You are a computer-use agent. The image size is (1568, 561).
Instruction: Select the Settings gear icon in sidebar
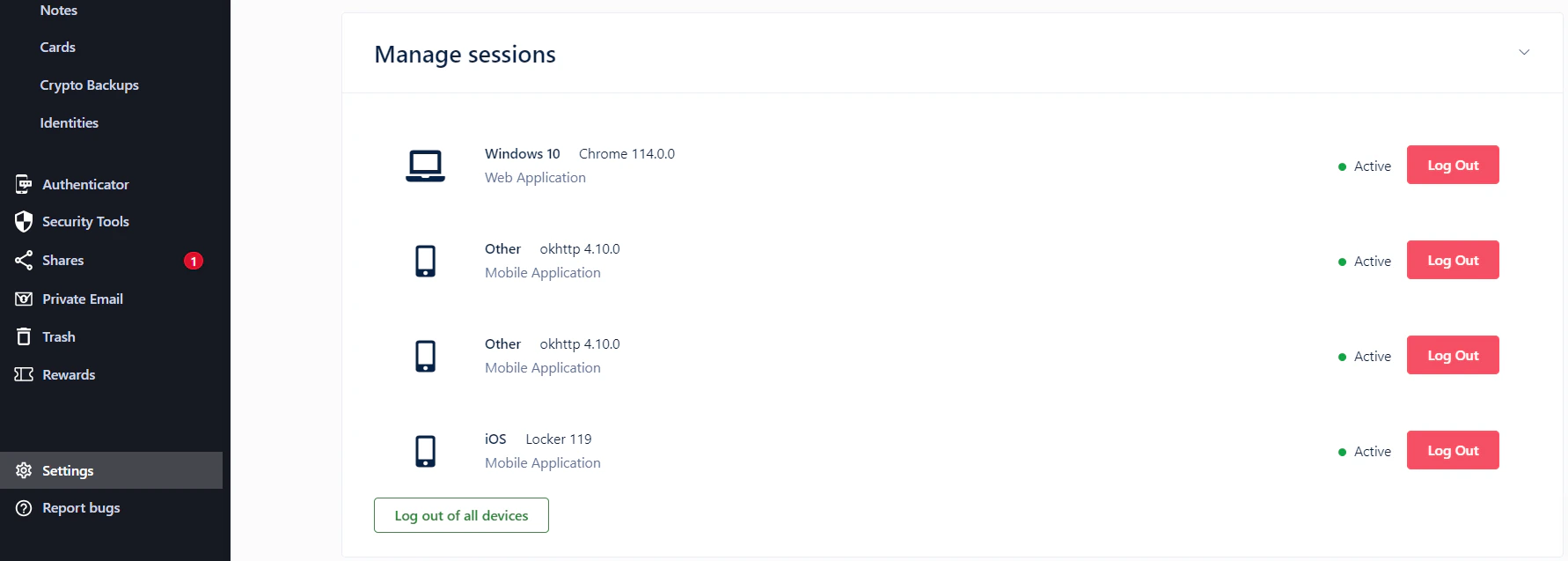pyautogui.click(x=24, y=470)
